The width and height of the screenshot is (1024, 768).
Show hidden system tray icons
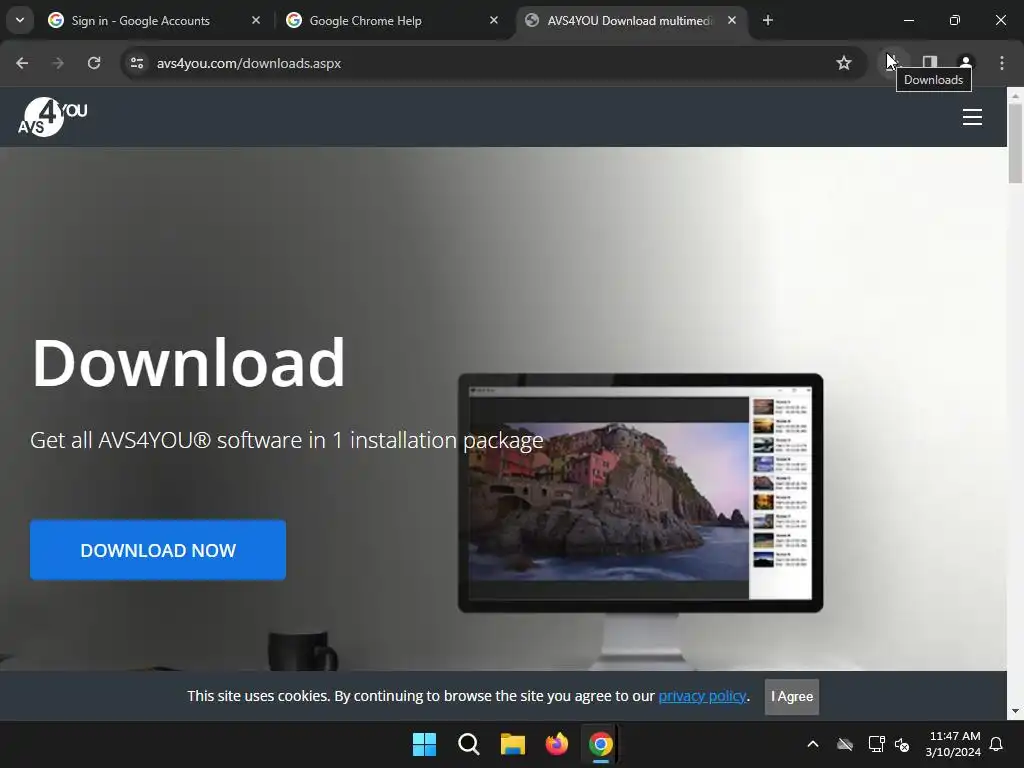pos(813,744)
